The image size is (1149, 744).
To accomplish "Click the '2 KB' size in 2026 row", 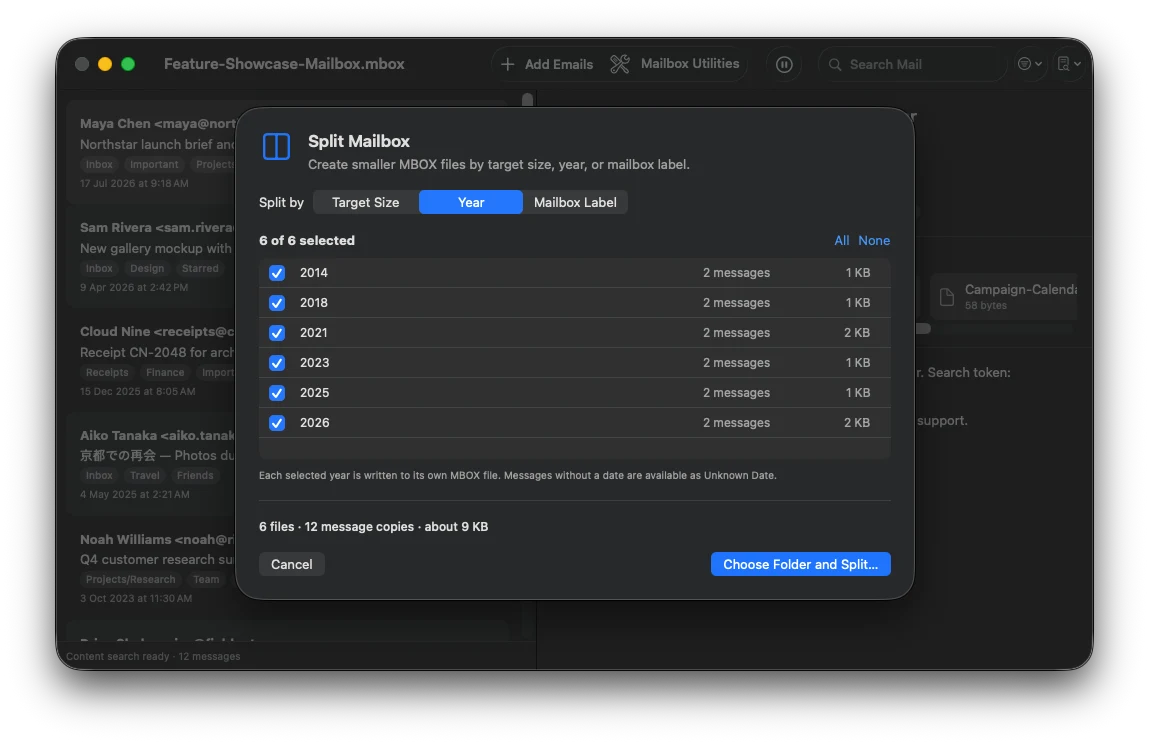I will click(857, 423).
